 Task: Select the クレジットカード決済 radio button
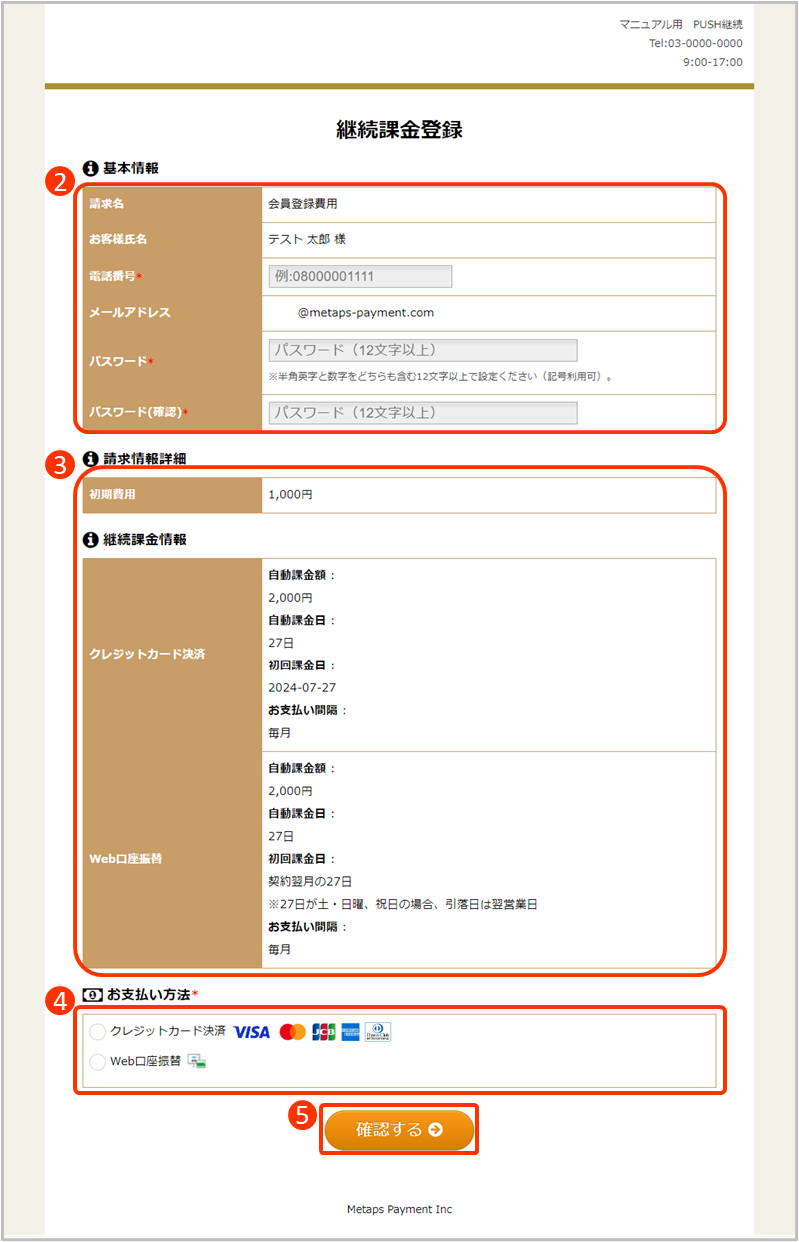click(x=98, y=1032)
